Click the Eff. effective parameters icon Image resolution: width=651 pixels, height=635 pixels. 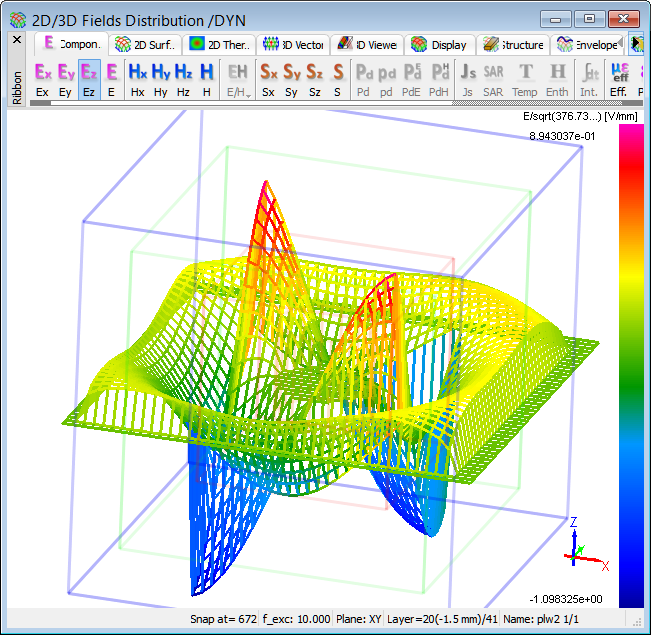tap(619, 79)
